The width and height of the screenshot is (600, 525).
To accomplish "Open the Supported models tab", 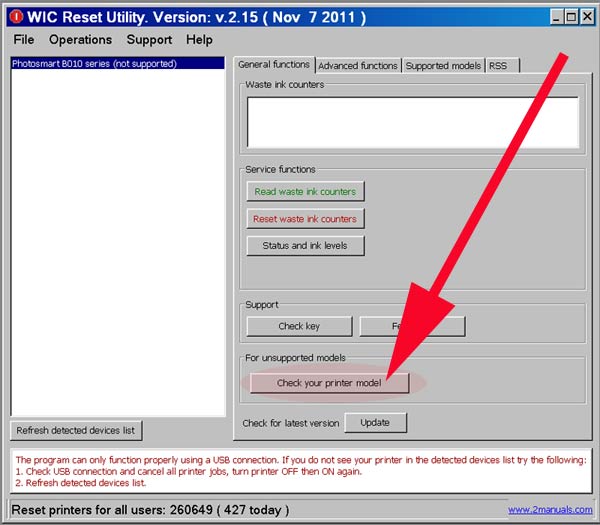I will pos(442,66).
